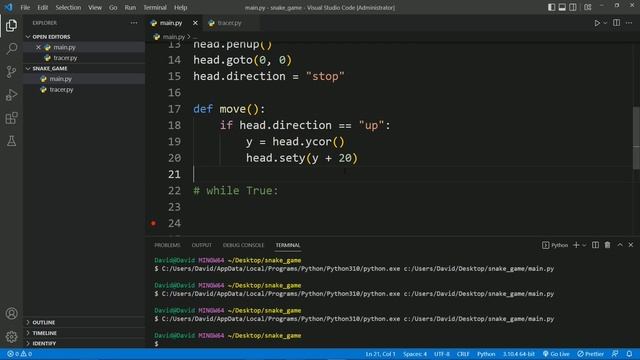Open the Python terminal profile label
Image resolution: width=640 pixels, height=360 pixels.
pyautogui.click(x=555, y=245)
